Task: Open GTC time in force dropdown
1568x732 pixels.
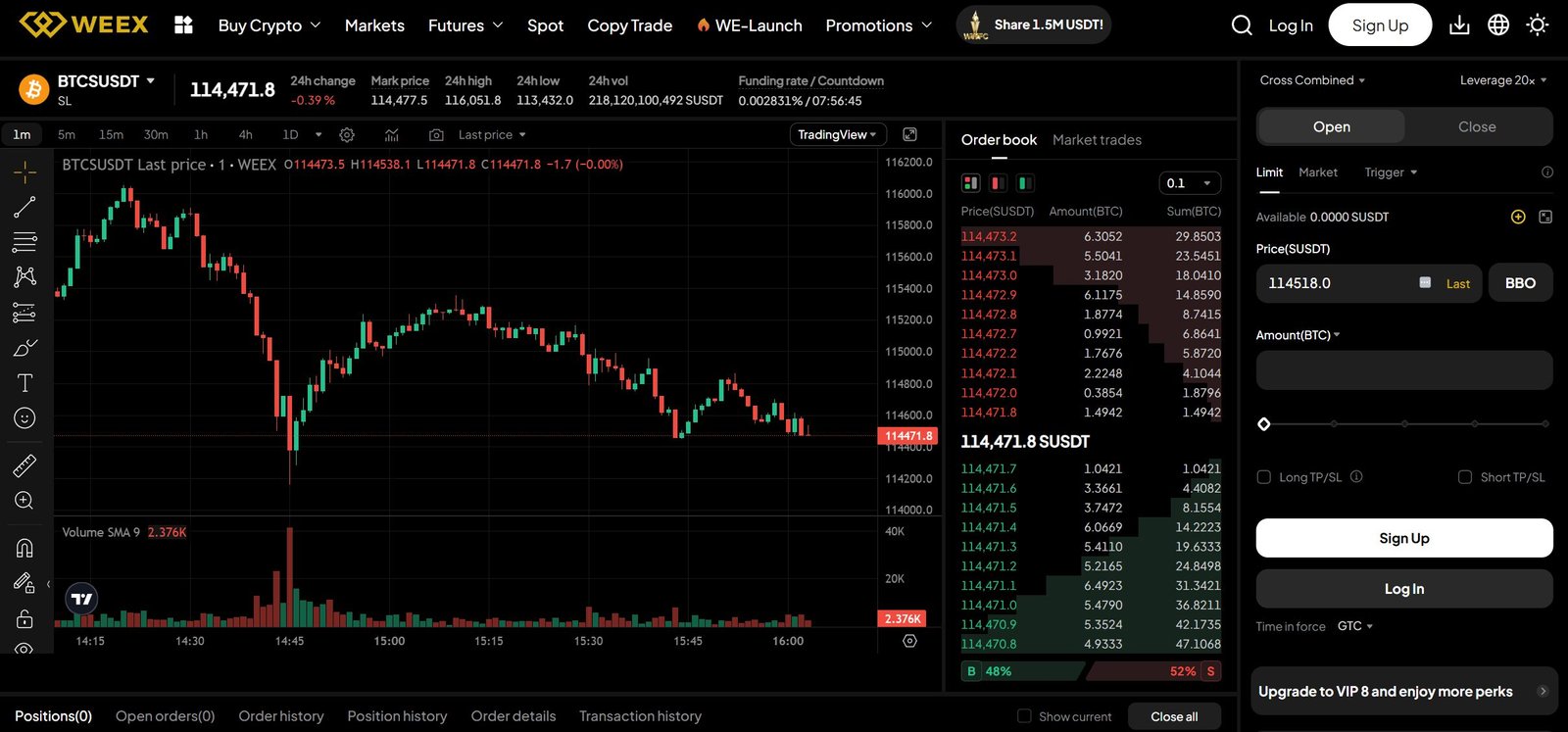Action: (1355, 626)
